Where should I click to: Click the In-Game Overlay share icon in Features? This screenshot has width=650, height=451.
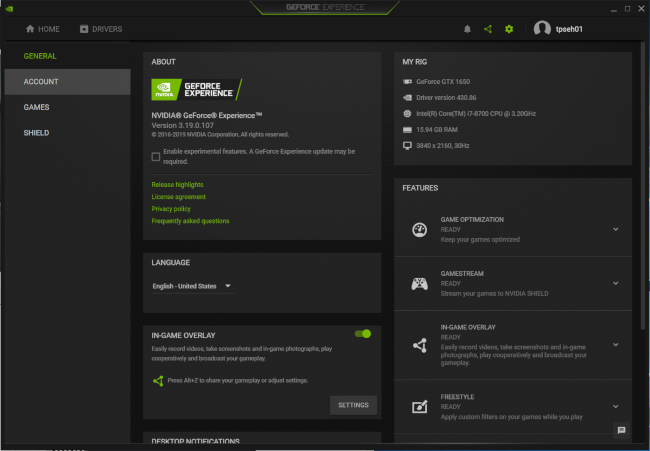point(420,345)
